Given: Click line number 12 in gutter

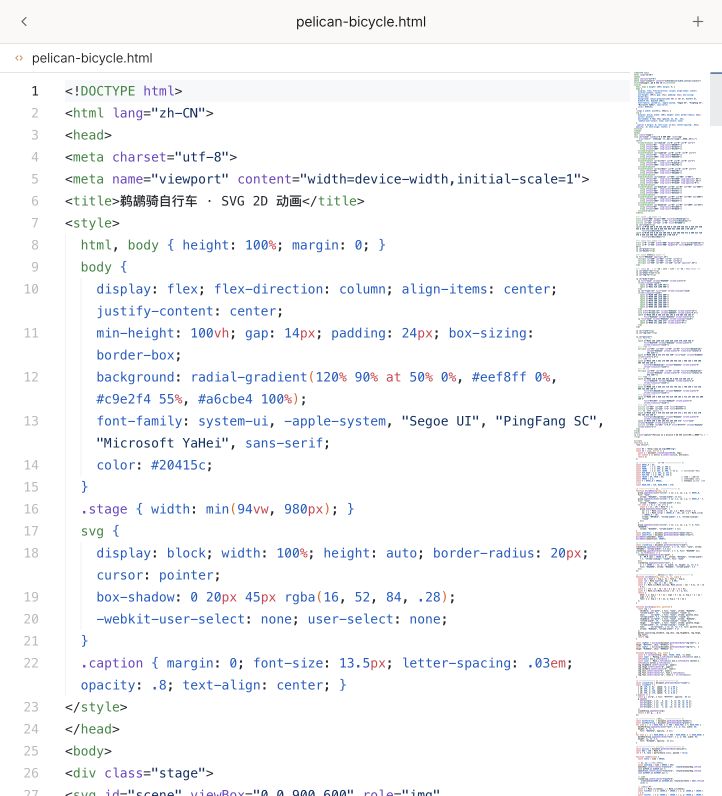Looking at the screenshot, I should (x=31, y=377).
